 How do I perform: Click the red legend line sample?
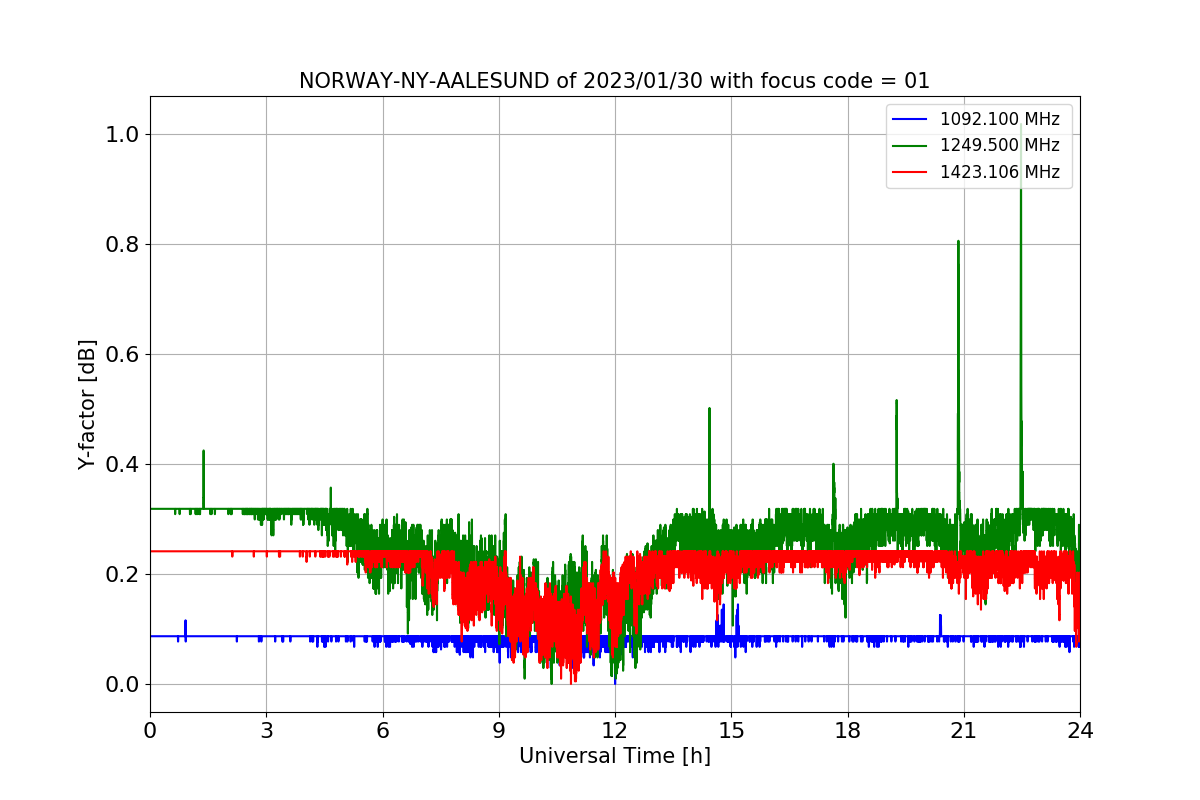pyautogui.click(x=911, y=172)
